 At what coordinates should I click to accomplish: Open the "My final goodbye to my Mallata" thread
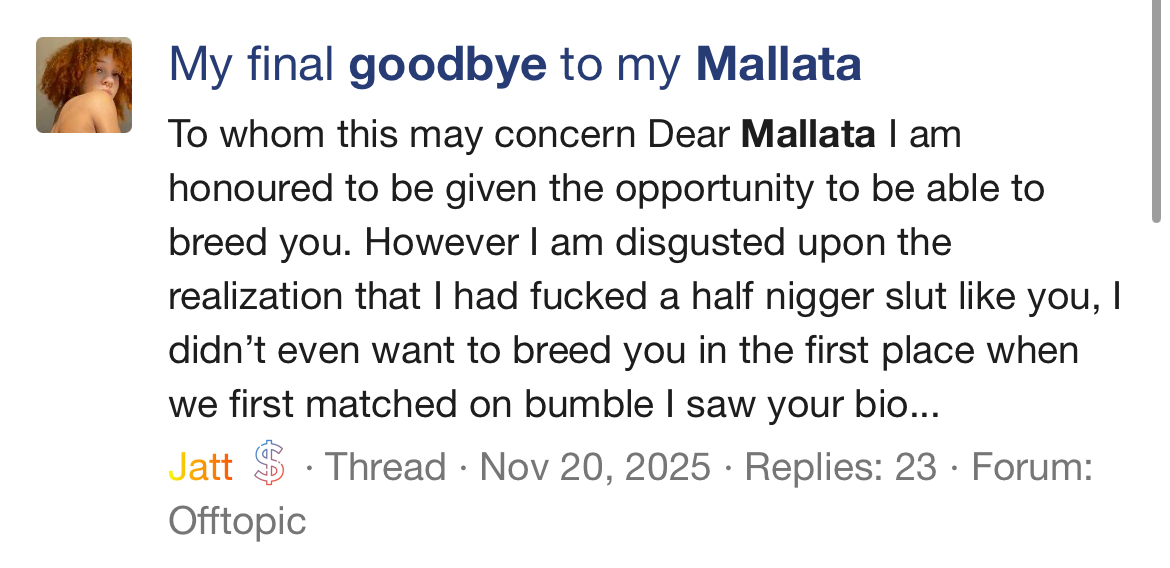tap(514, 65)
